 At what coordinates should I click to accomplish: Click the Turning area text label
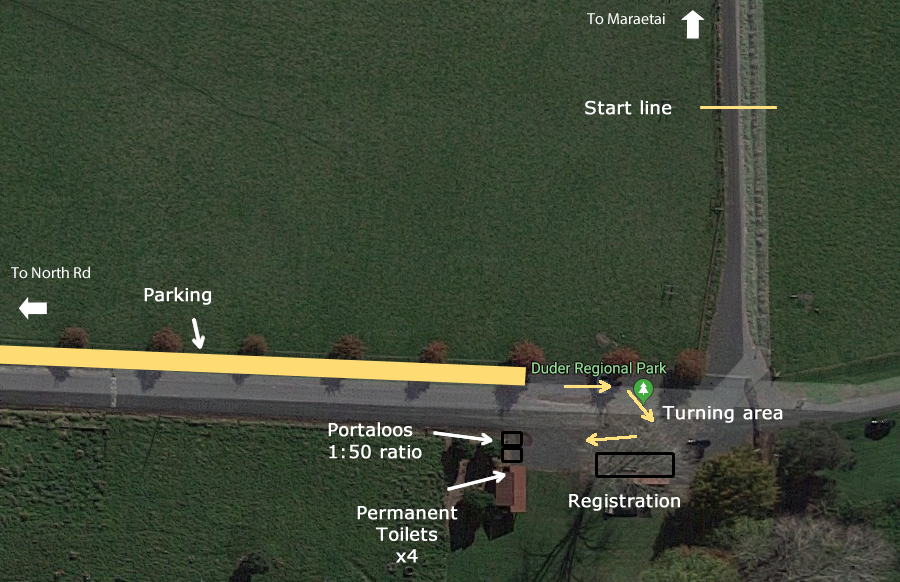[x=723, y=413]
